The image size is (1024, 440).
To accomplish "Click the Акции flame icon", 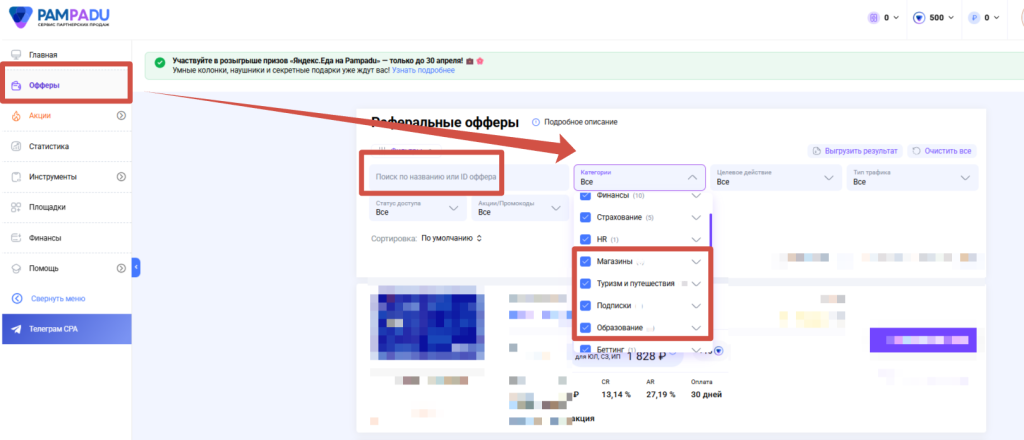I will [x=17, y=116].
